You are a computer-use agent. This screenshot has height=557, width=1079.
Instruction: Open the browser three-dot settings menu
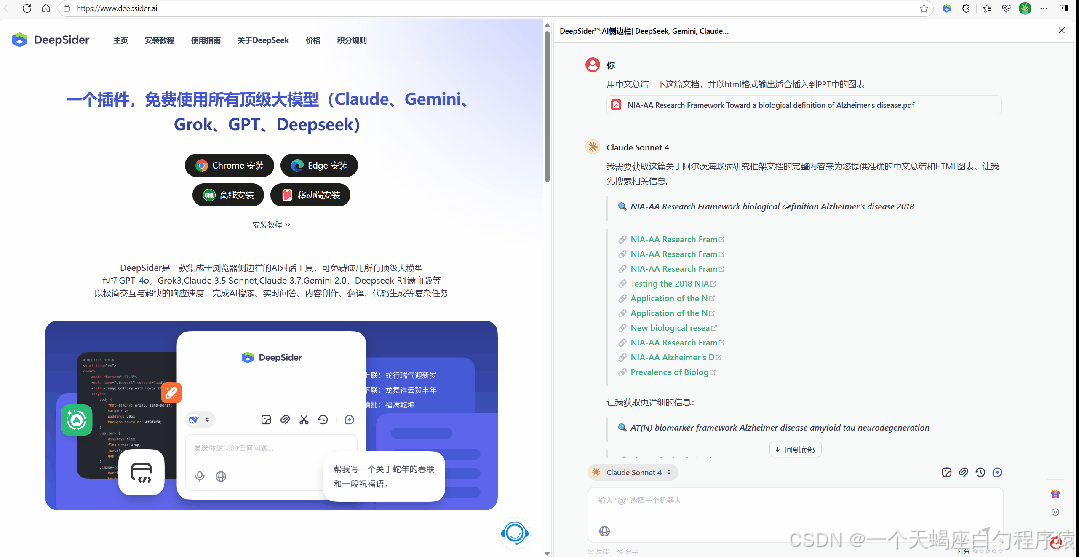(1045, 8)
